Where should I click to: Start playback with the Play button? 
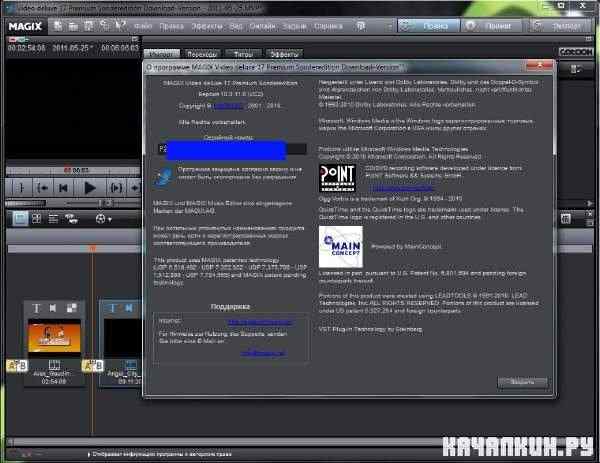(90, 187)
